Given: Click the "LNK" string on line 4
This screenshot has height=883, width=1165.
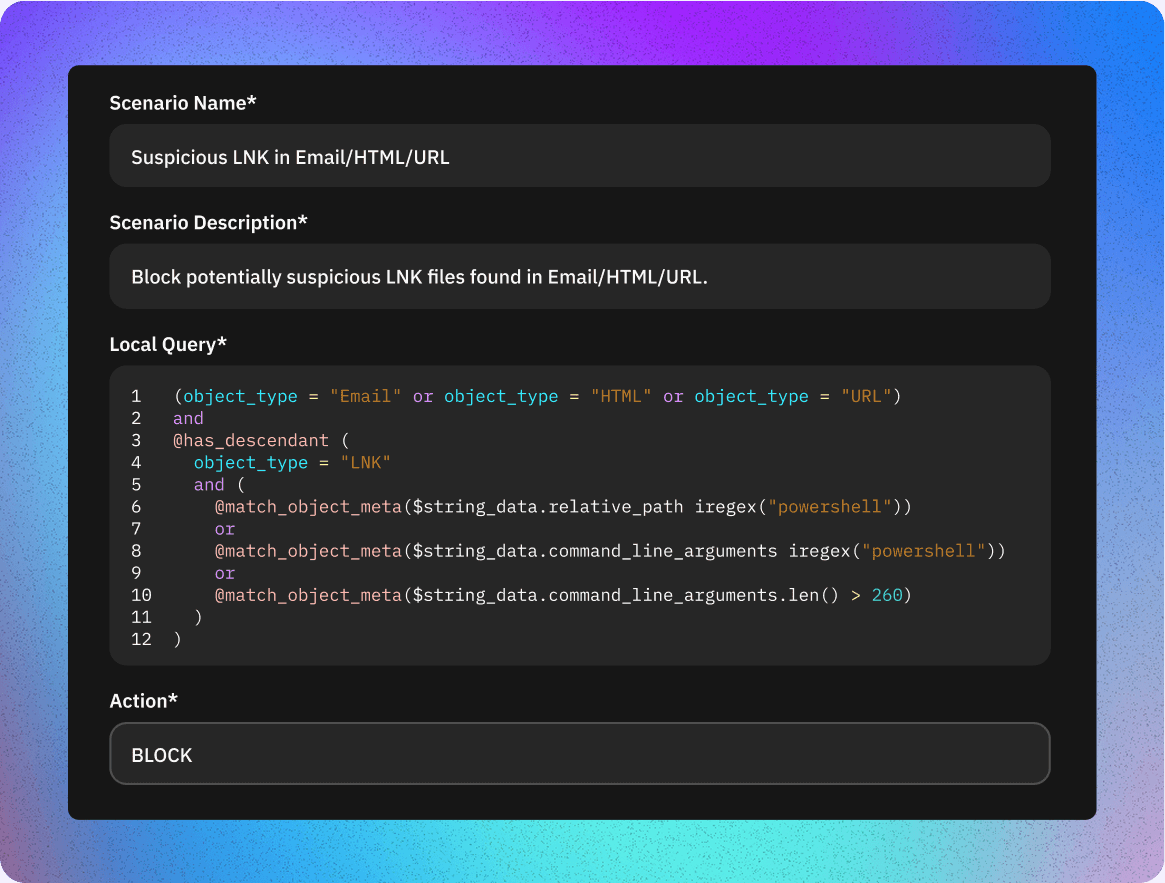Looking at the screenshot, I should pos(365,462).
